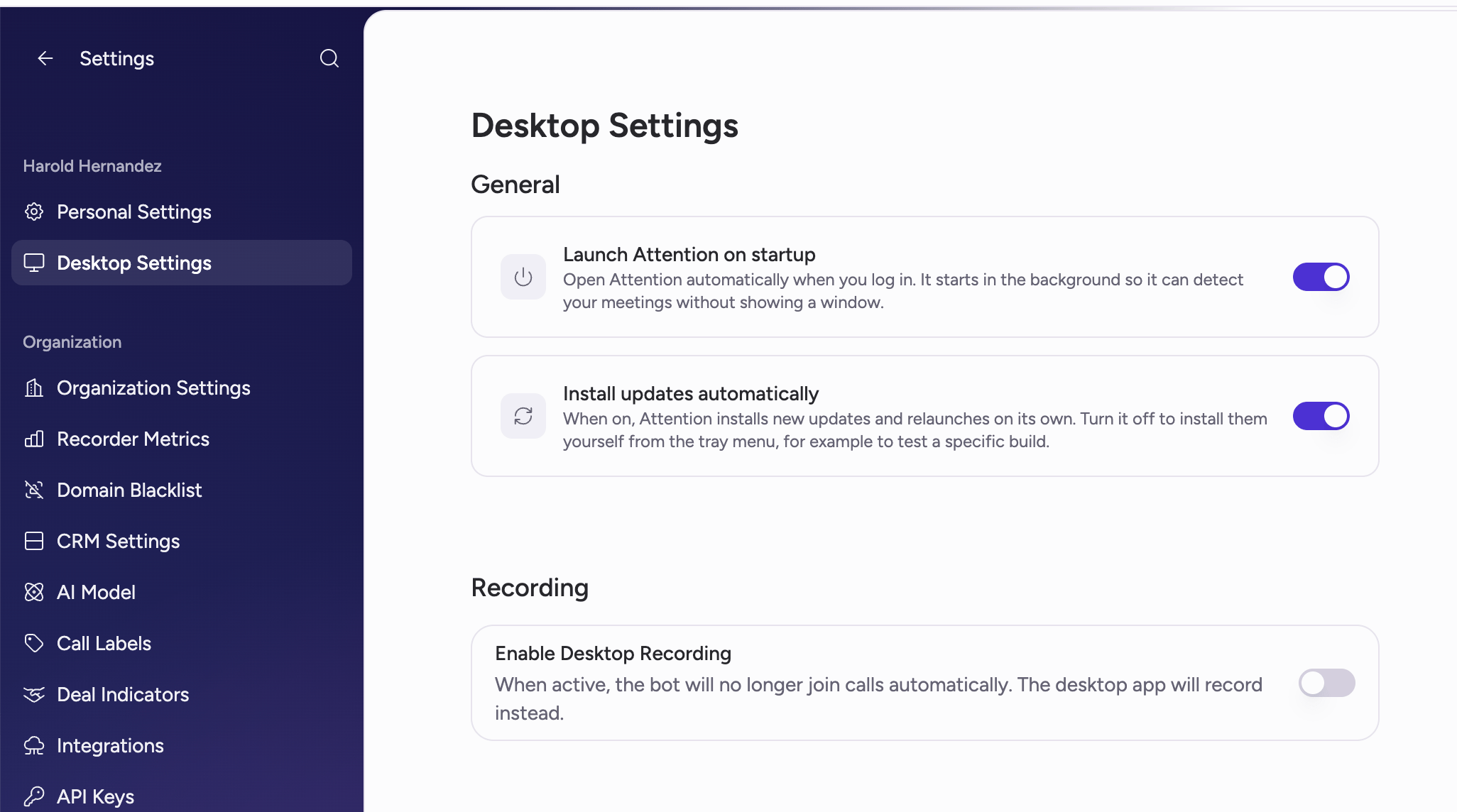This screenshot has width=1457, height=812.
Task: Open the settings search magnifier icon
Action: 329,58
